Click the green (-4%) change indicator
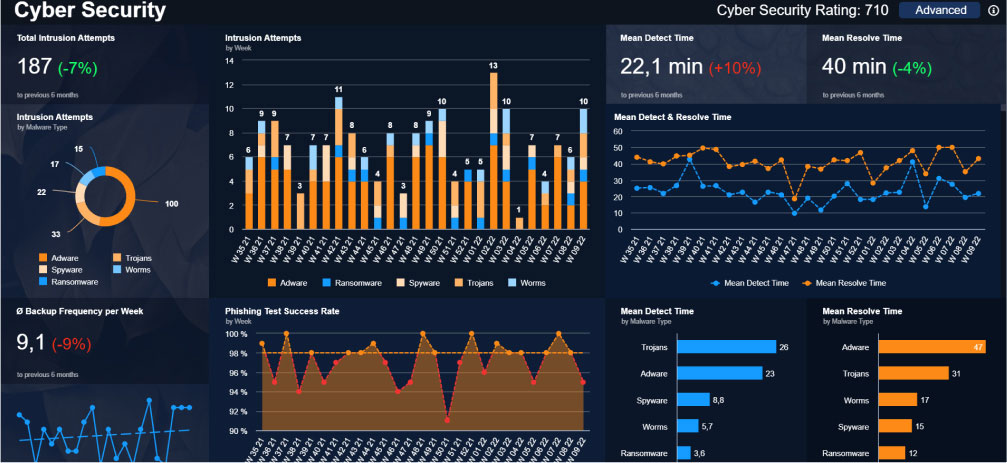Viewport: 1007px width, 463px height. [x=912, y=67]
